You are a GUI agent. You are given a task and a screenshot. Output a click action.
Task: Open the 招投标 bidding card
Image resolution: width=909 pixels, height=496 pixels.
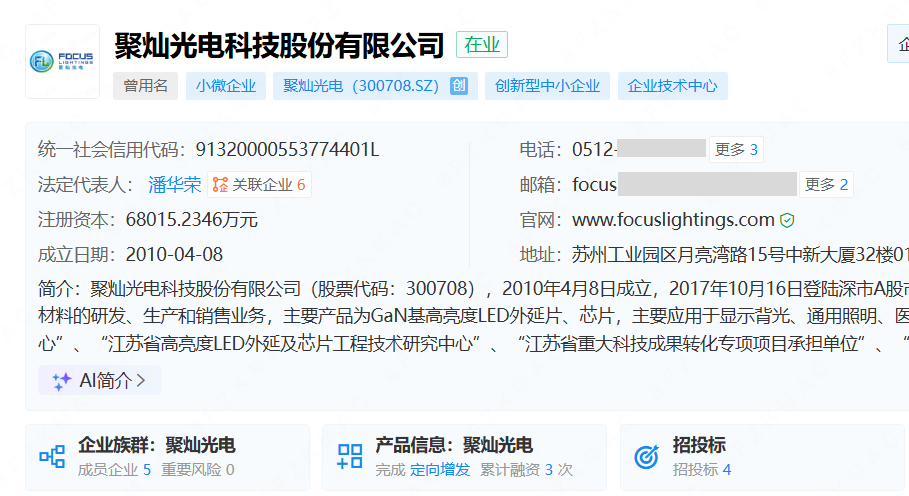tap(762, 458)
